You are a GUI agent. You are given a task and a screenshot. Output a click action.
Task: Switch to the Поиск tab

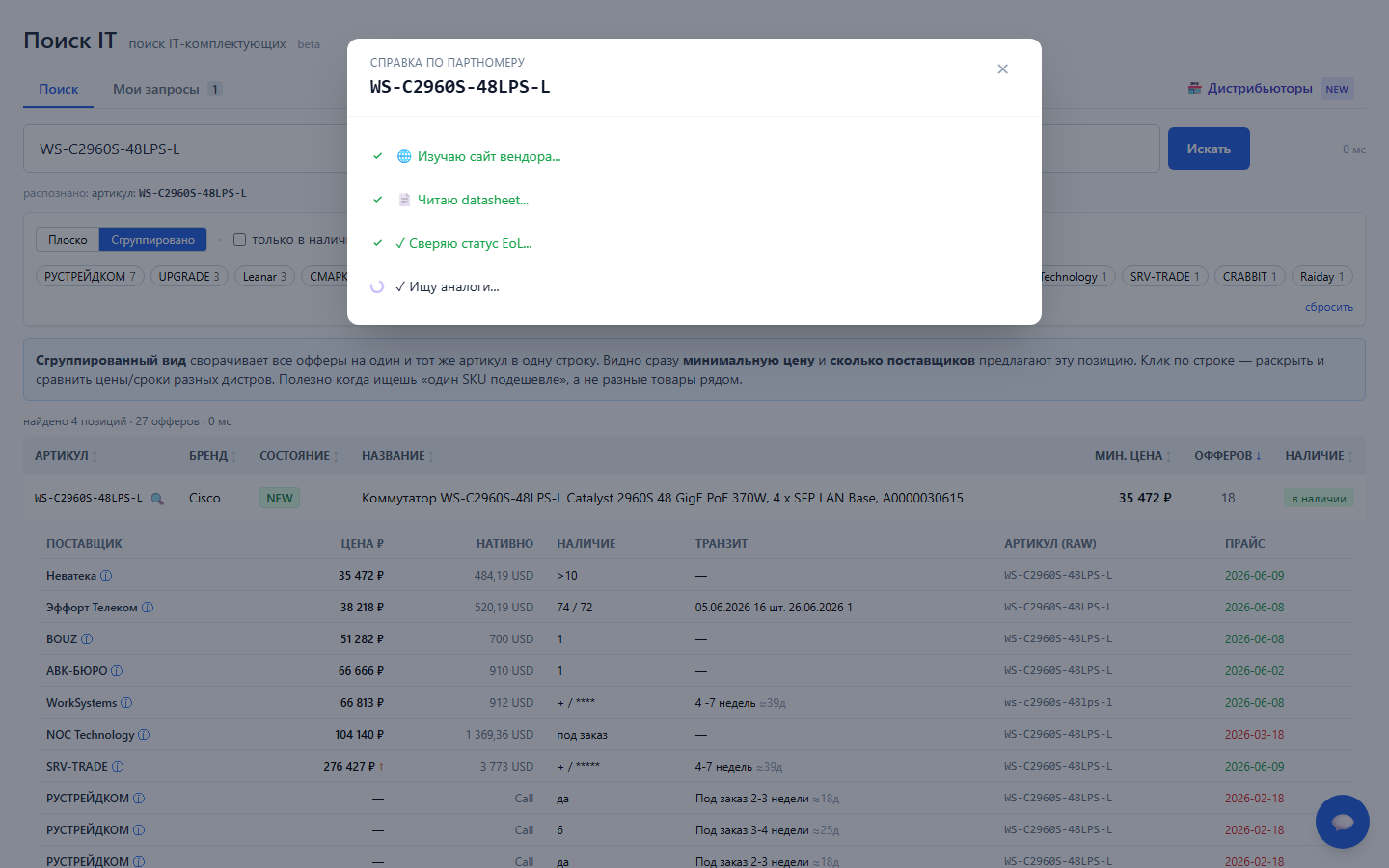click(58, 89)
